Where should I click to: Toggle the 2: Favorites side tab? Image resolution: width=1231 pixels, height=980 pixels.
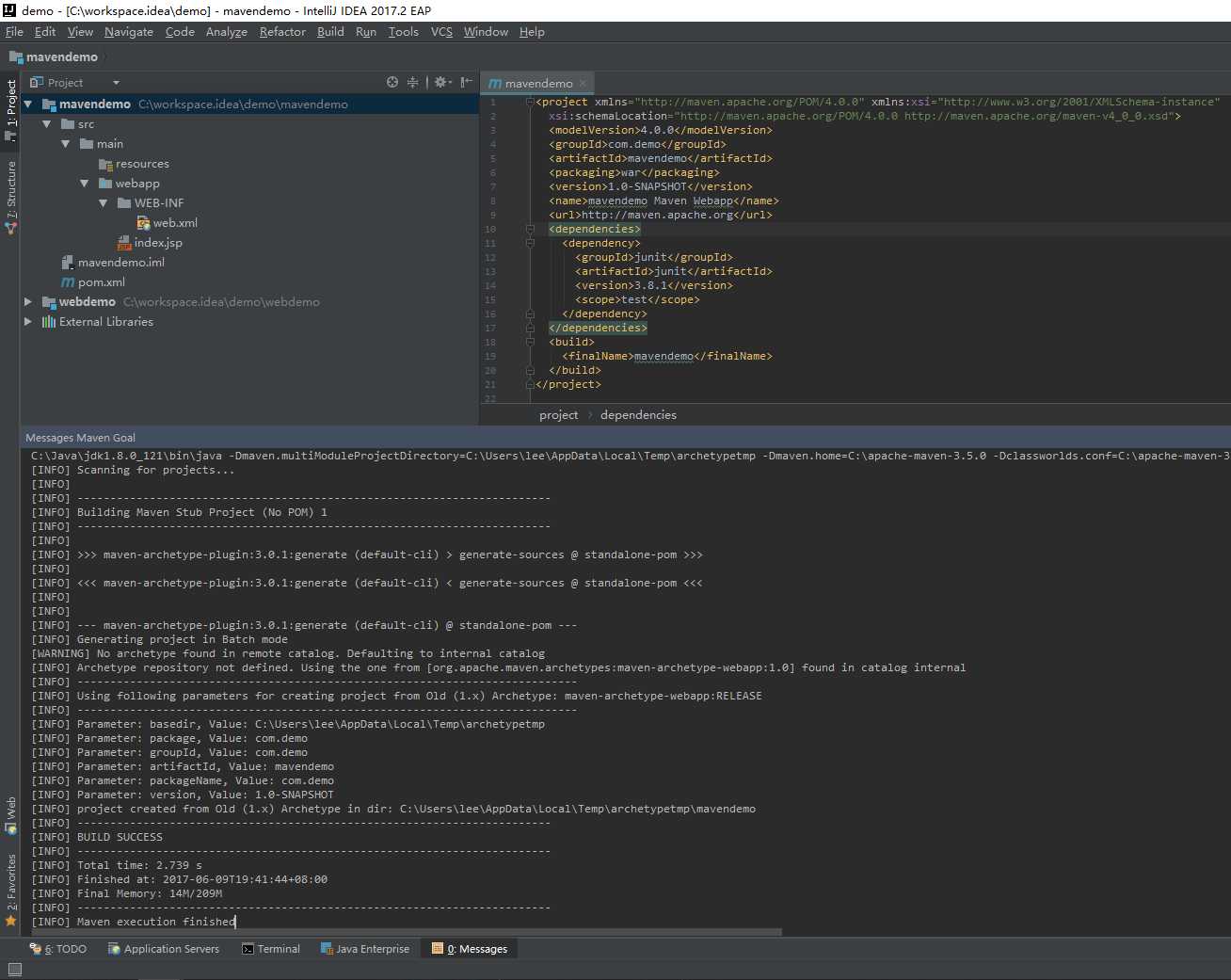tap(10, 889)
